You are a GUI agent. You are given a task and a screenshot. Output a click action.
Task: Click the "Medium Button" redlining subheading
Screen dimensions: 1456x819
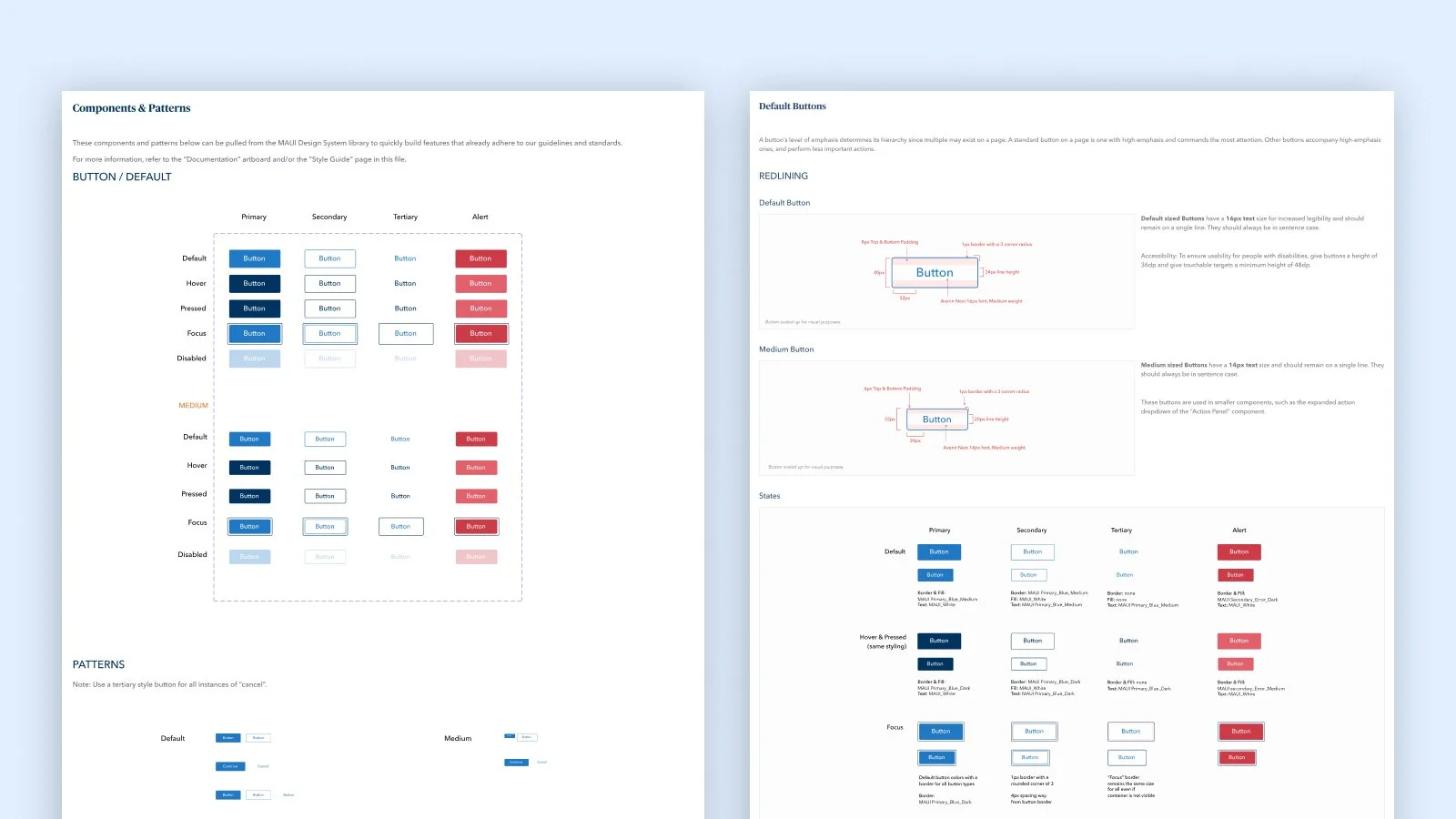coord(786,349)
